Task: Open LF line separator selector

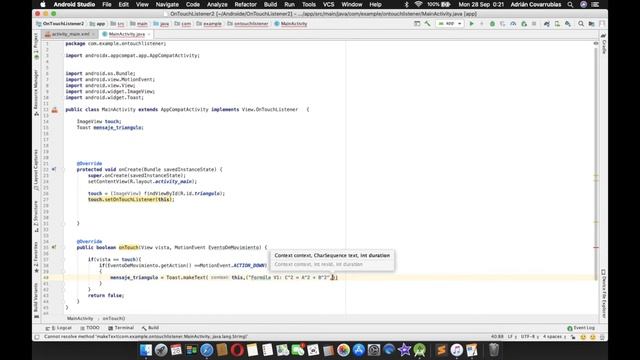Action: click(511, 337)
